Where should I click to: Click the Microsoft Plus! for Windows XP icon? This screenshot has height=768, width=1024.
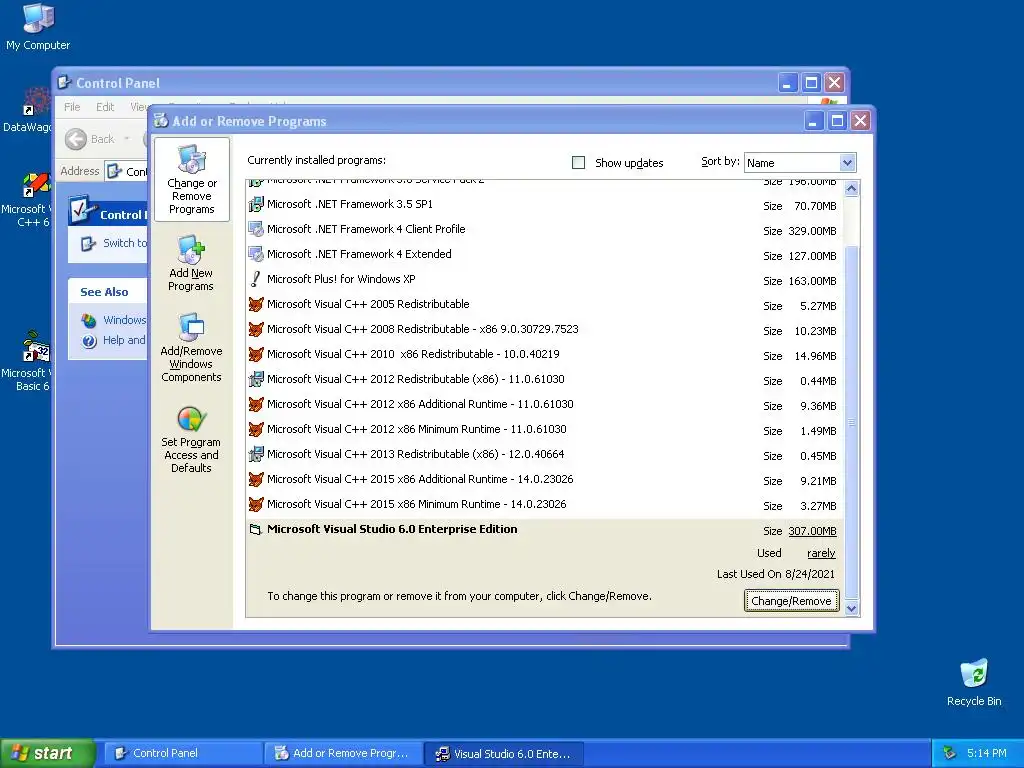[256, 280]
